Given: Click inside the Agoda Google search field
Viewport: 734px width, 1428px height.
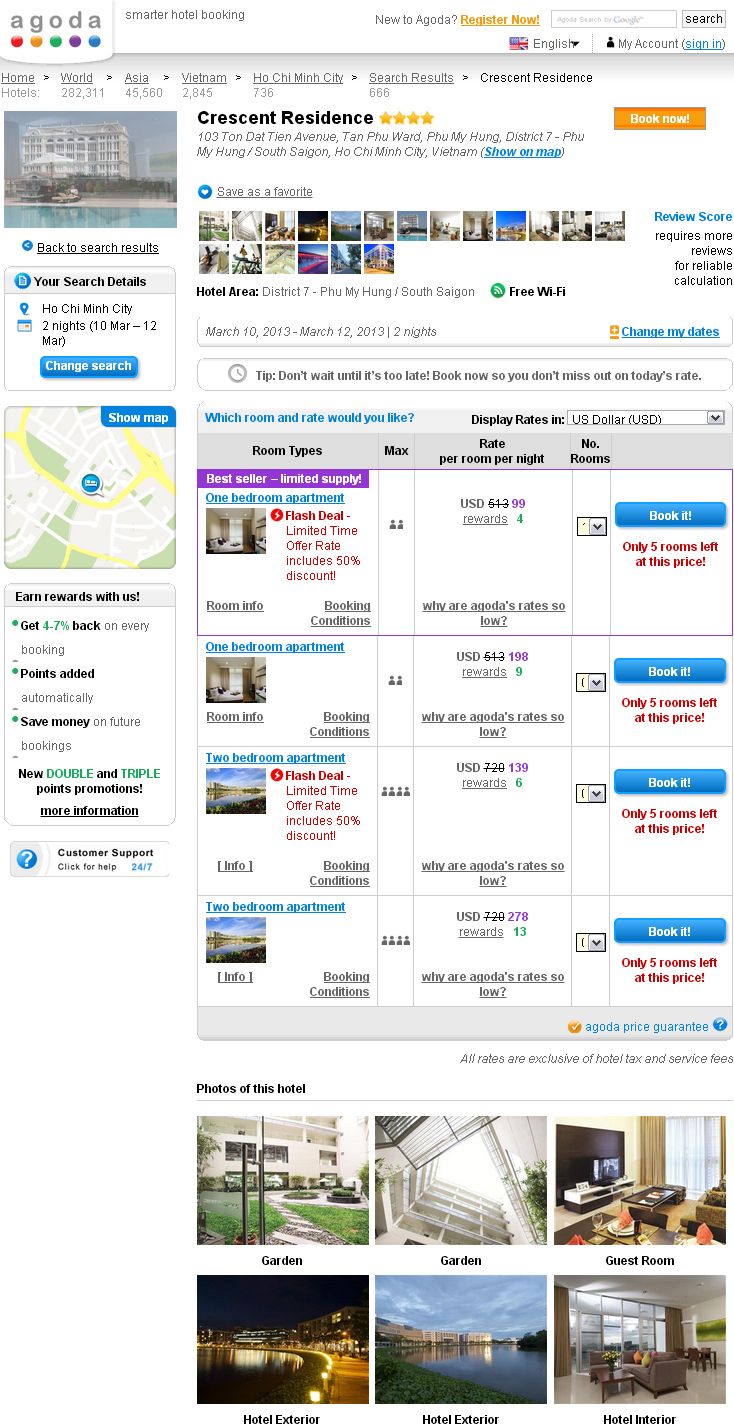Looking at the screenshot, I should (x=614, y=19).
